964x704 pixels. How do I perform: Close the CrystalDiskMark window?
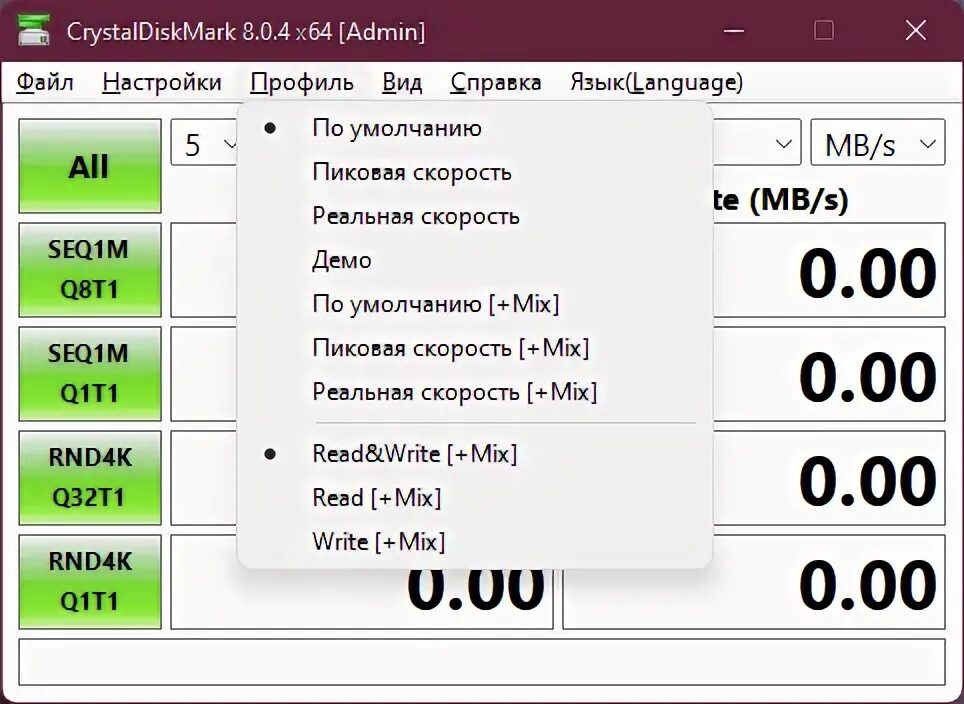pyautogui.click(x=915, y=30)
